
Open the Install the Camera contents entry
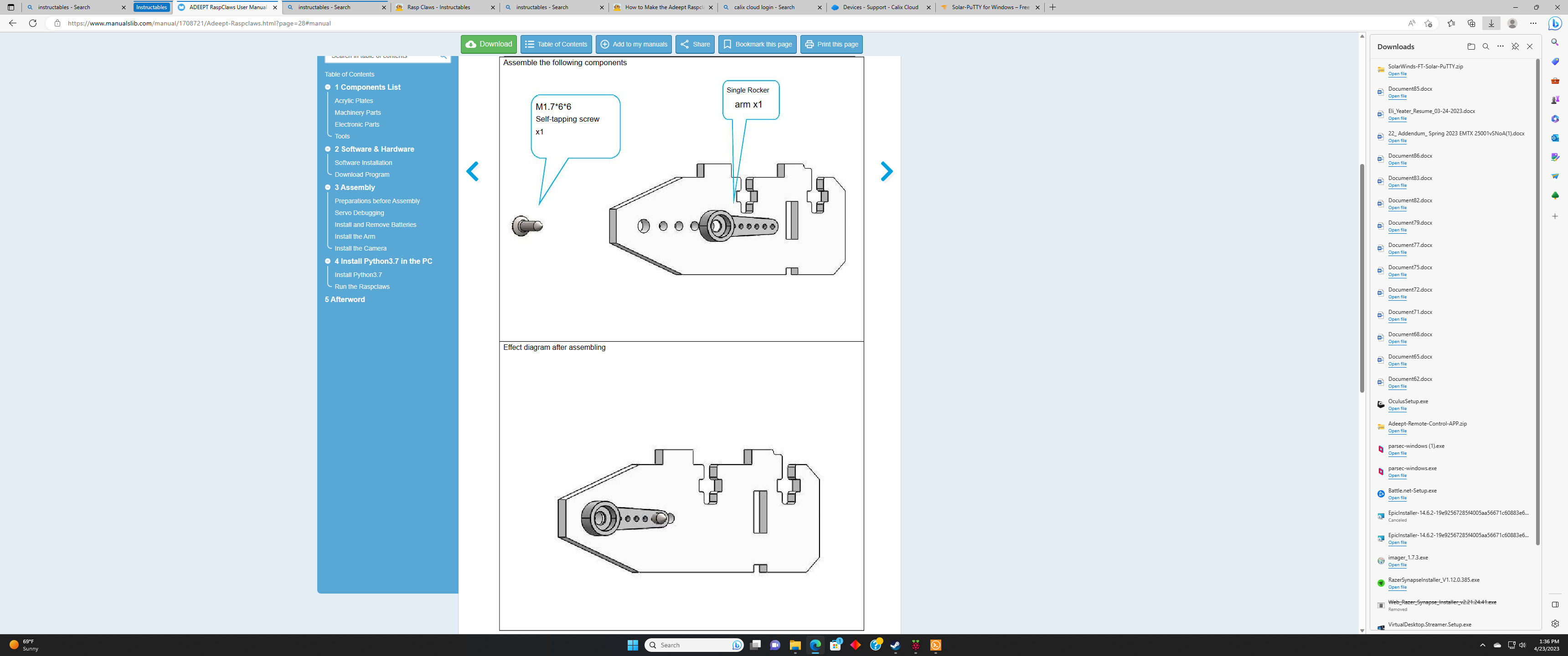(361, 248)
